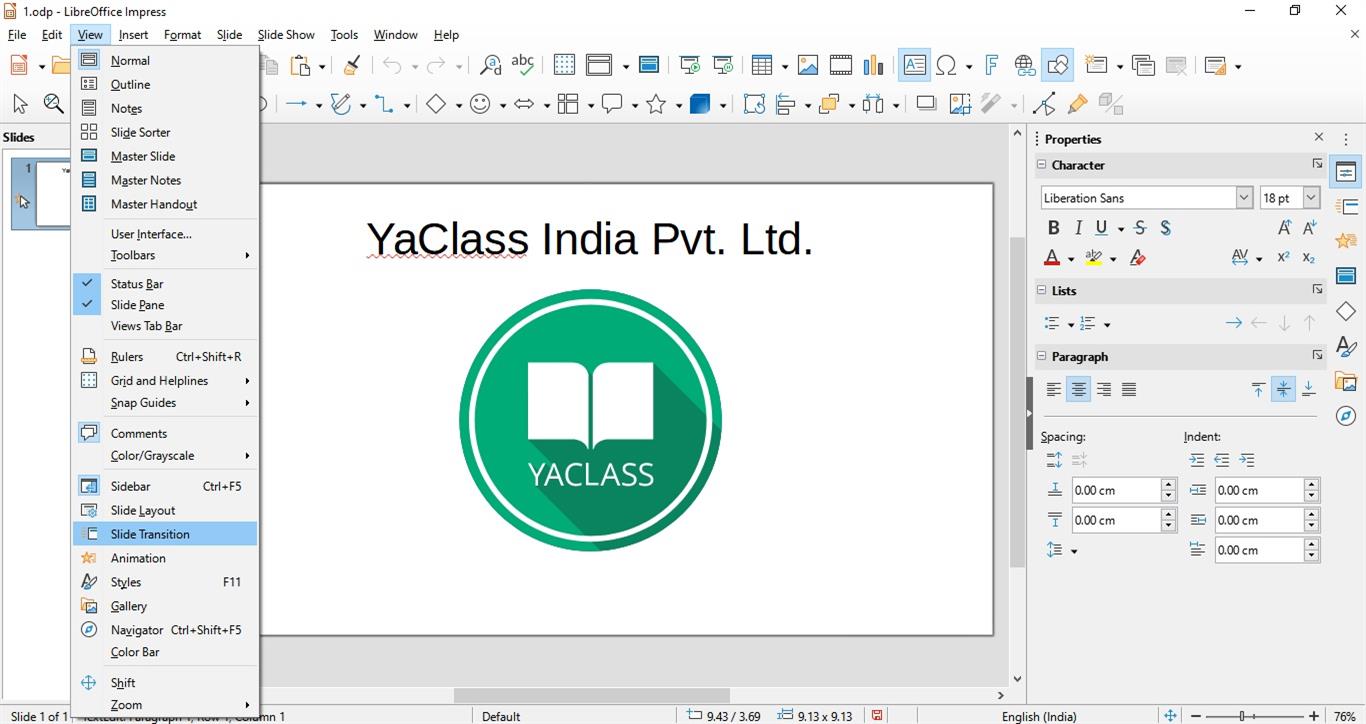
Task: Adjust the zoom slider in status bar
Action: 1241,716
